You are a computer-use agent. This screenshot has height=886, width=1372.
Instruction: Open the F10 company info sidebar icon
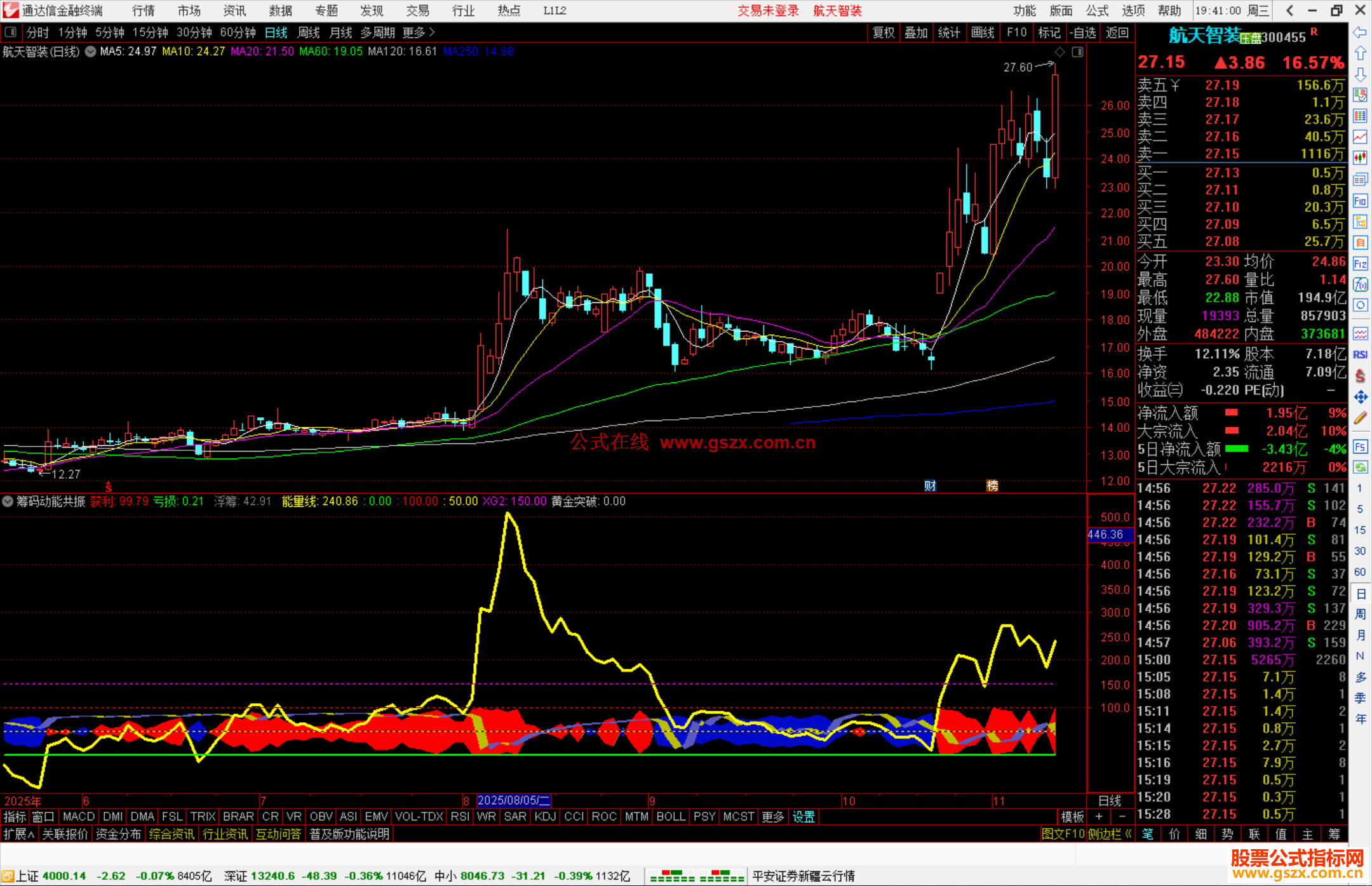tap(1360, 201)
